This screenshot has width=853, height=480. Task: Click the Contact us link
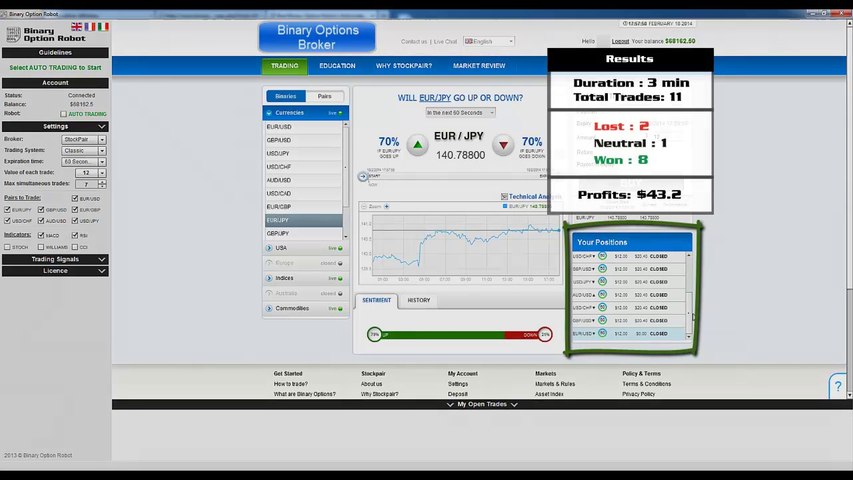click(x=414, y=41)
